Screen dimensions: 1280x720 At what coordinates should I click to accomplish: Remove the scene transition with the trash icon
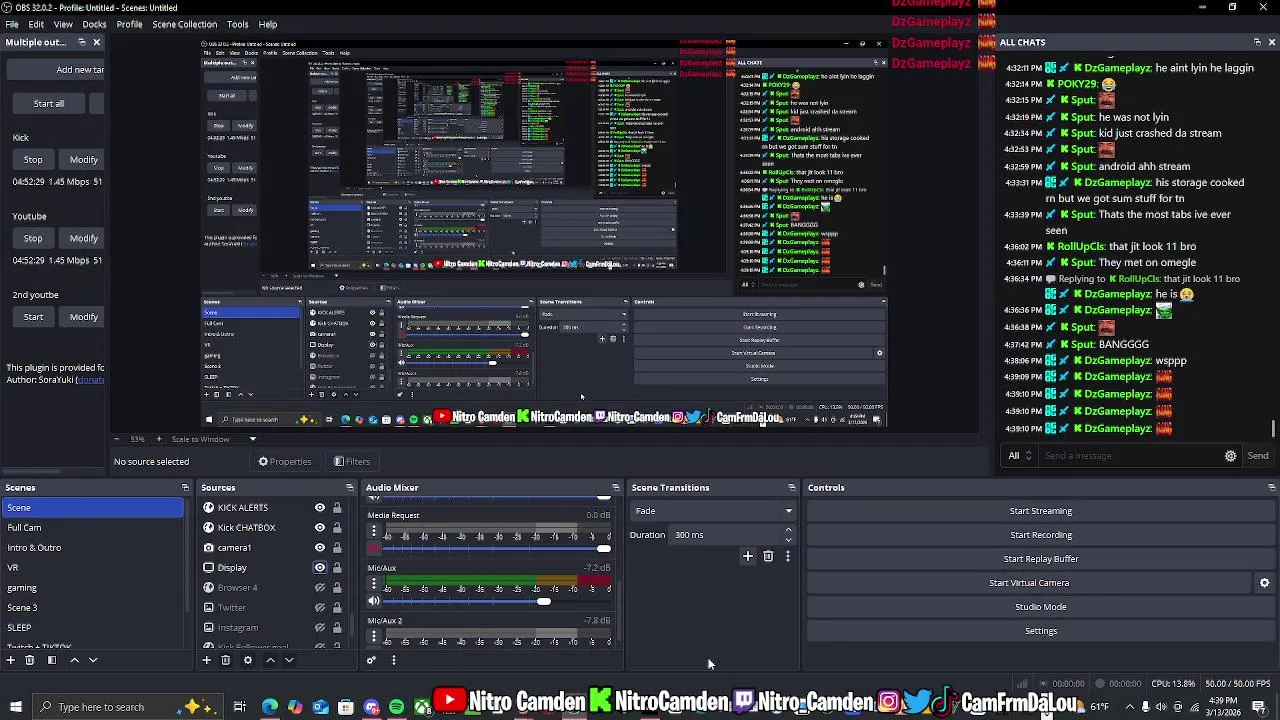(x=768, y=556)
